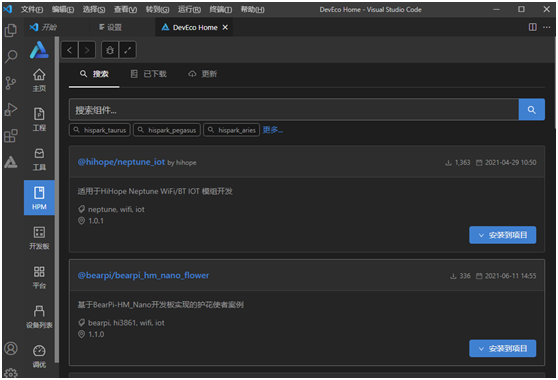Open 平台 platforms in DevEco sidebar

39,278
